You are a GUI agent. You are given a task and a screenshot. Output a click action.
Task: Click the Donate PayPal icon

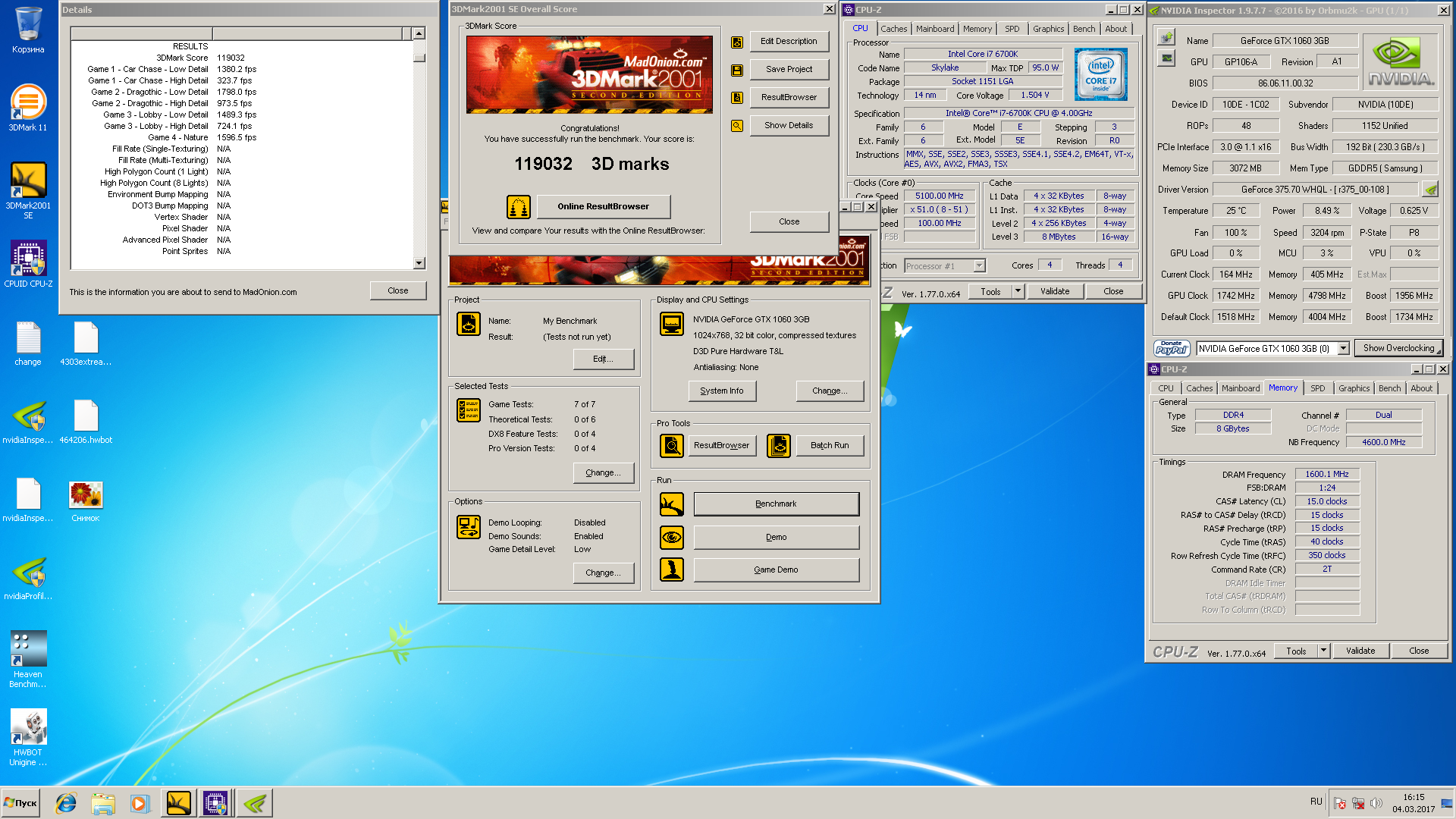[x=1172, y=348]
